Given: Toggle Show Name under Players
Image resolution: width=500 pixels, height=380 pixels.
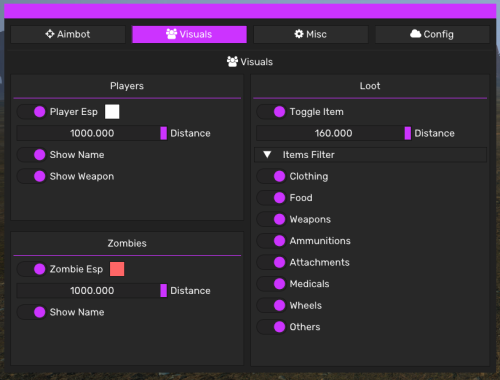Looking at the screenshot, I should tap(31, 155).
